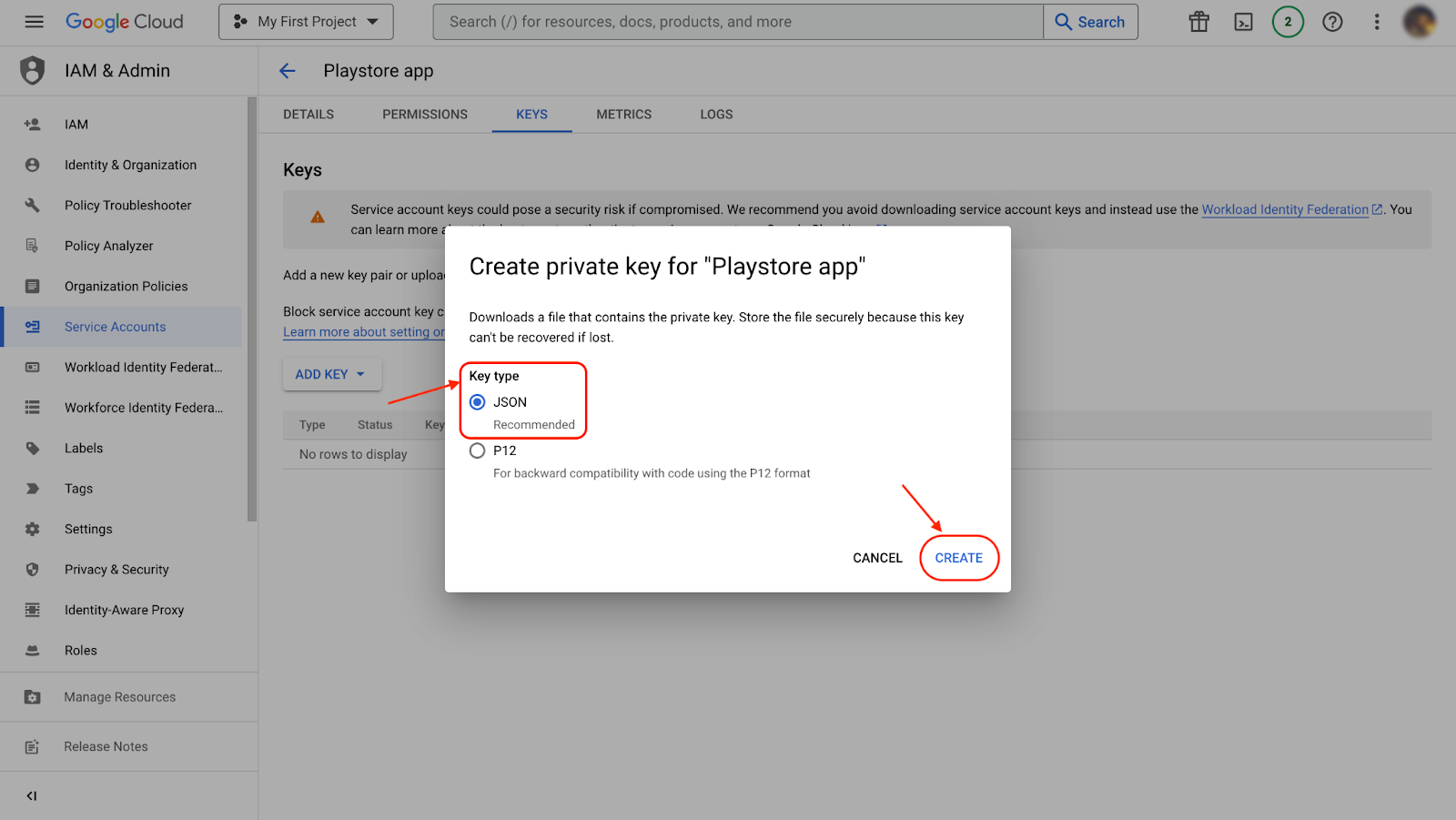Click the gift icon in top bar
Image resolution: width=1456 pixels, height=820 pixels.
1198,22
